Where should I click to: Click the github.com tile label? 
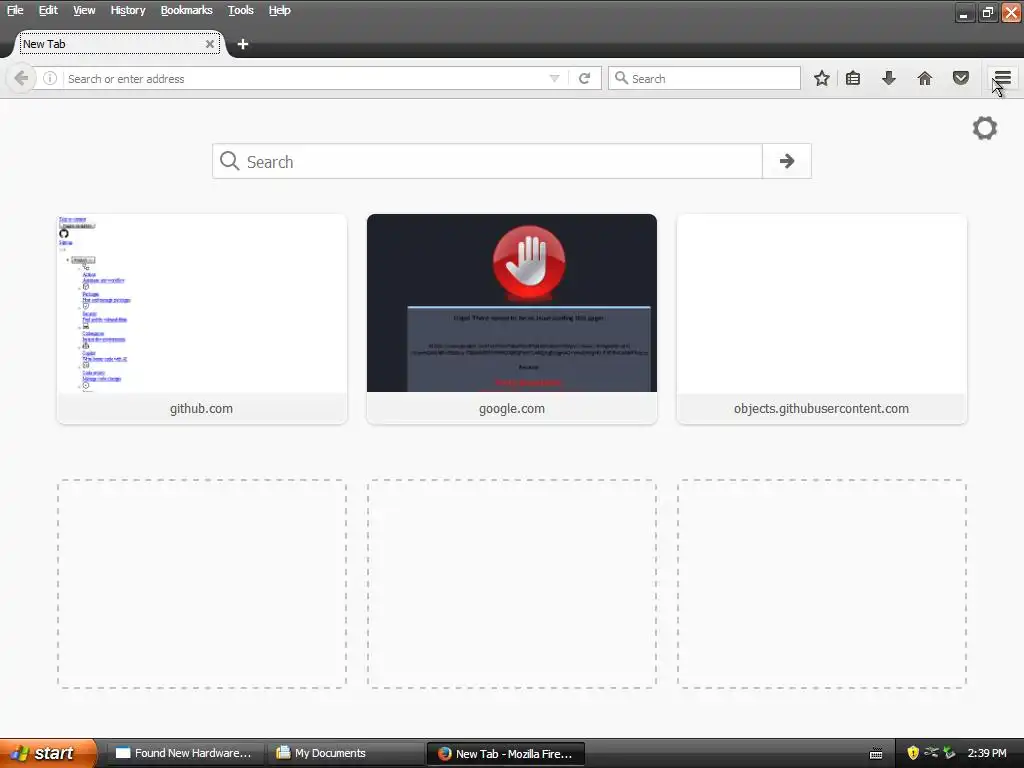[x=201, y=408]
